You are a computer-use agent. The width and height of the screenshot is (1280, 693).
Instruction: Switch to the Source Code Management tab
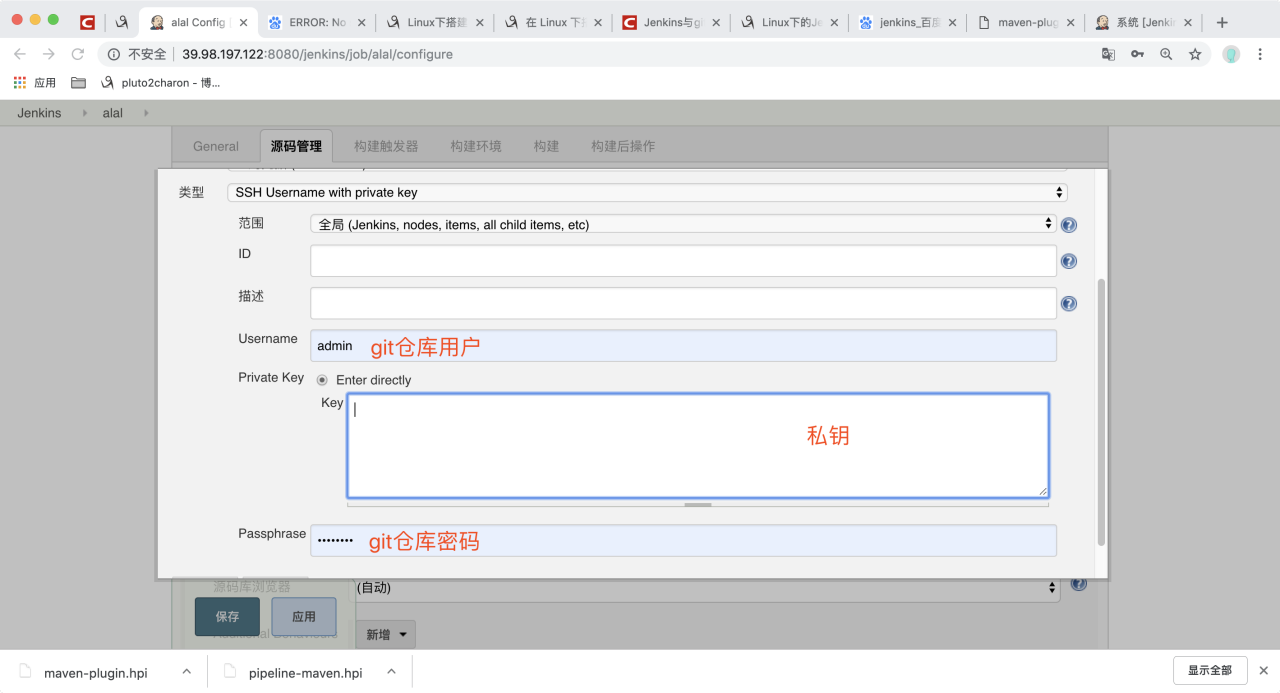coord(296,146)
